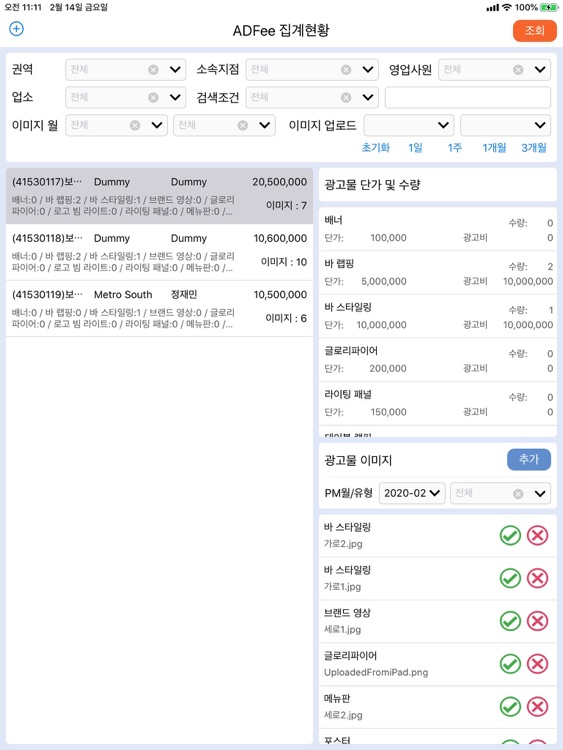Tap the 이미지 : 6 count label
The image size is (563, 750).
[x=286, y=318]
